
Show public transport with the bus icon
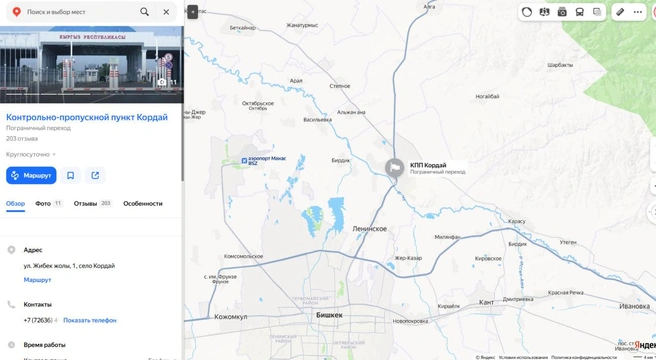(579, 12)
